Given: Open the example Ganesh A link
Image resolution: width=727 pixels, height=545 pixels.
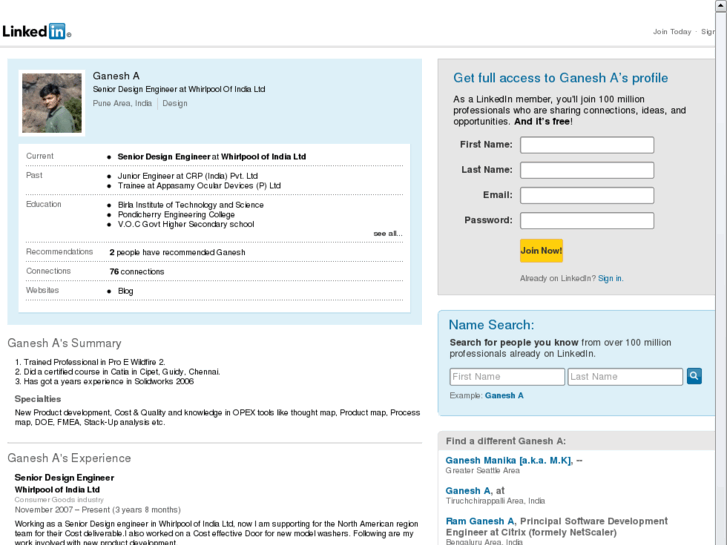Looking at the screenshot, I should [504, 396].
